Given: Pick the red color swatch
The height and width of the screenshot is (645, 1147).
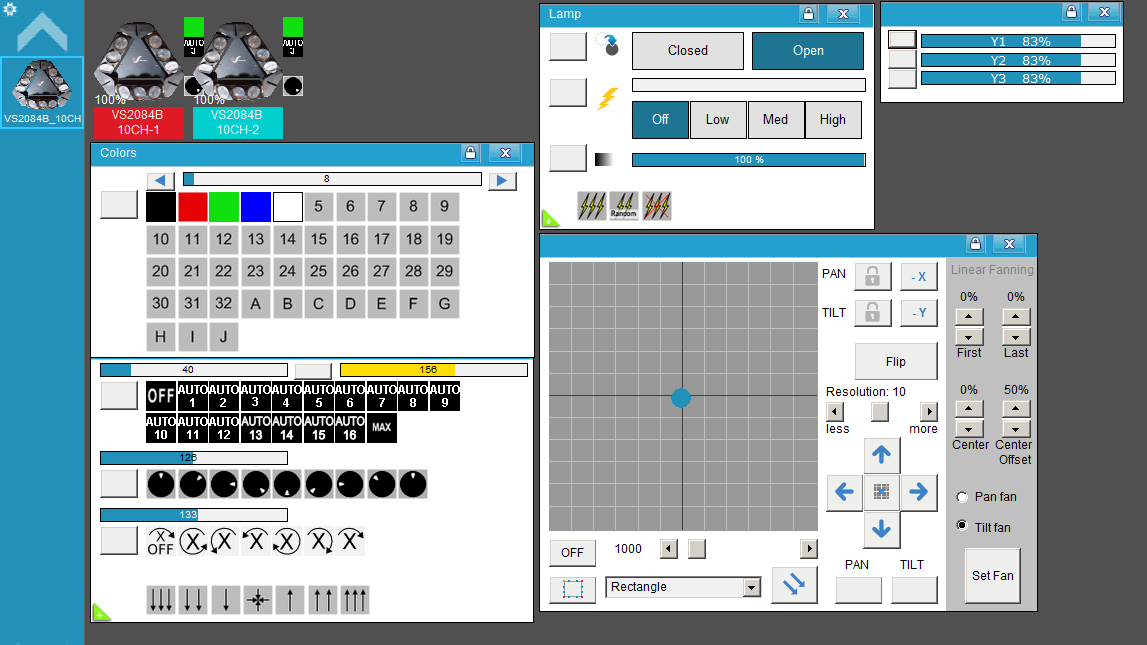Looking at the screenshot, I should pos(192,207).
